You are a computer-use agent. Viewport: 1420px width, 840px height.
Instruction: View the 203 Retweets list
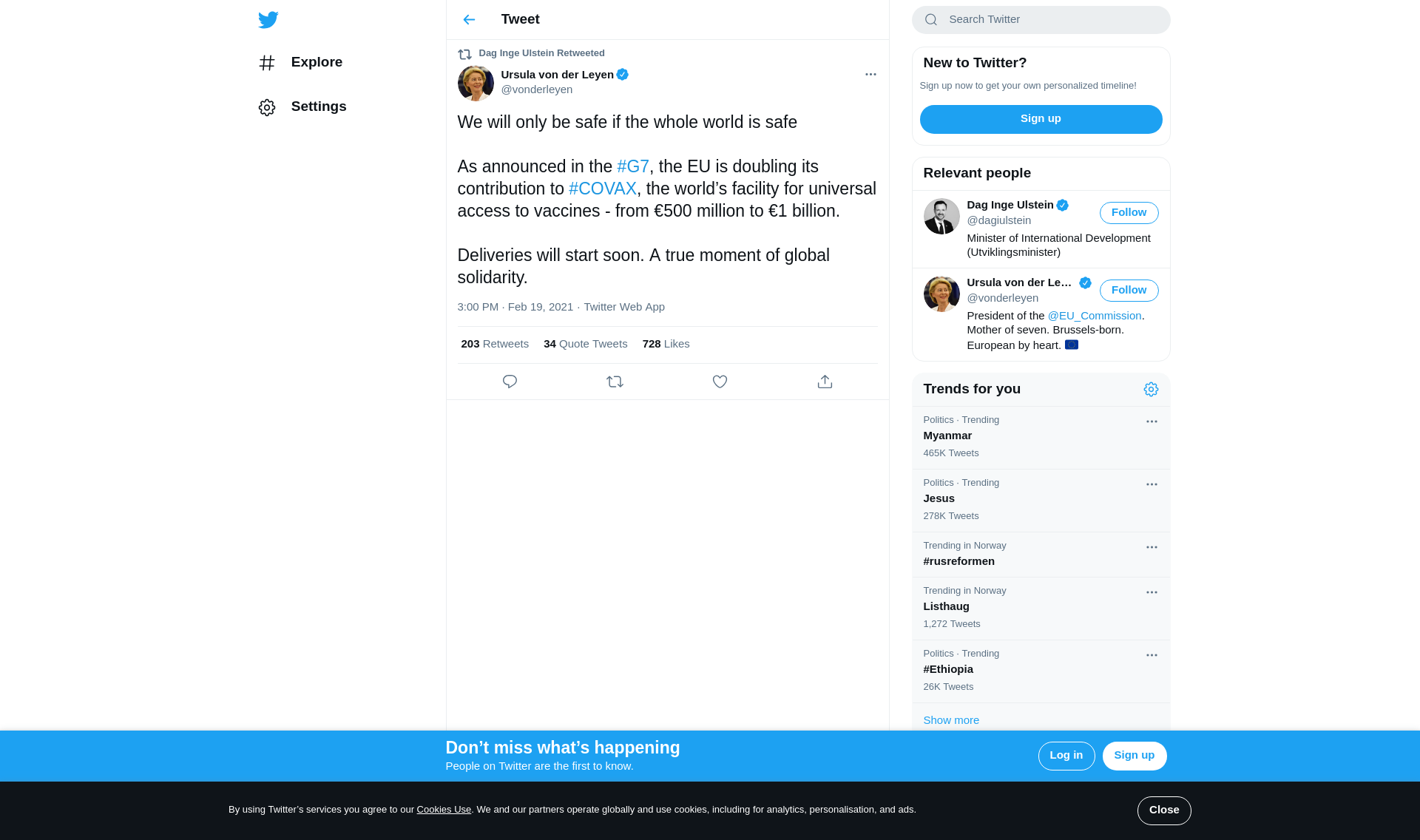pos(495,344)
